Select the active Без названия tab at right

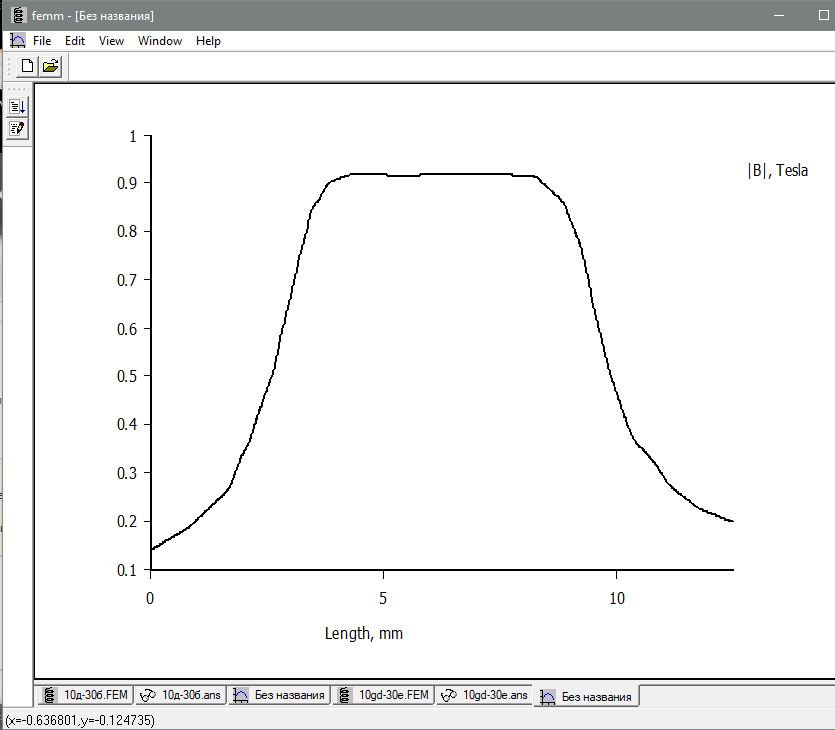(x=586, y=696)
